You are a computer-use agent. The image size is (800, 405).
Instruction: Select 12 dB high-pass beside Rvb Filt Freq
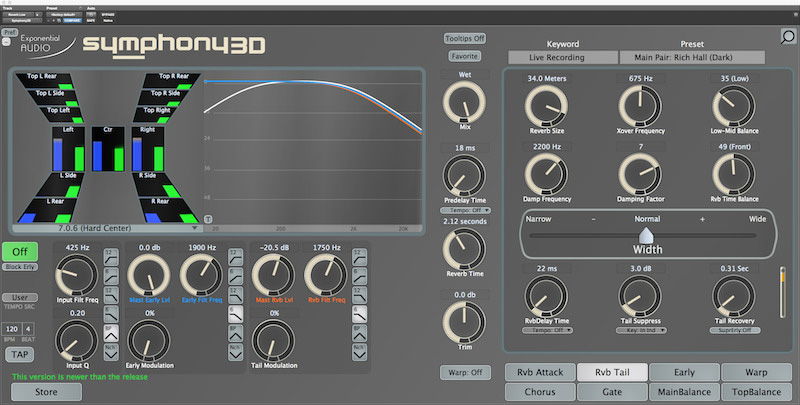pyautogui.click(x=359, y=257)
